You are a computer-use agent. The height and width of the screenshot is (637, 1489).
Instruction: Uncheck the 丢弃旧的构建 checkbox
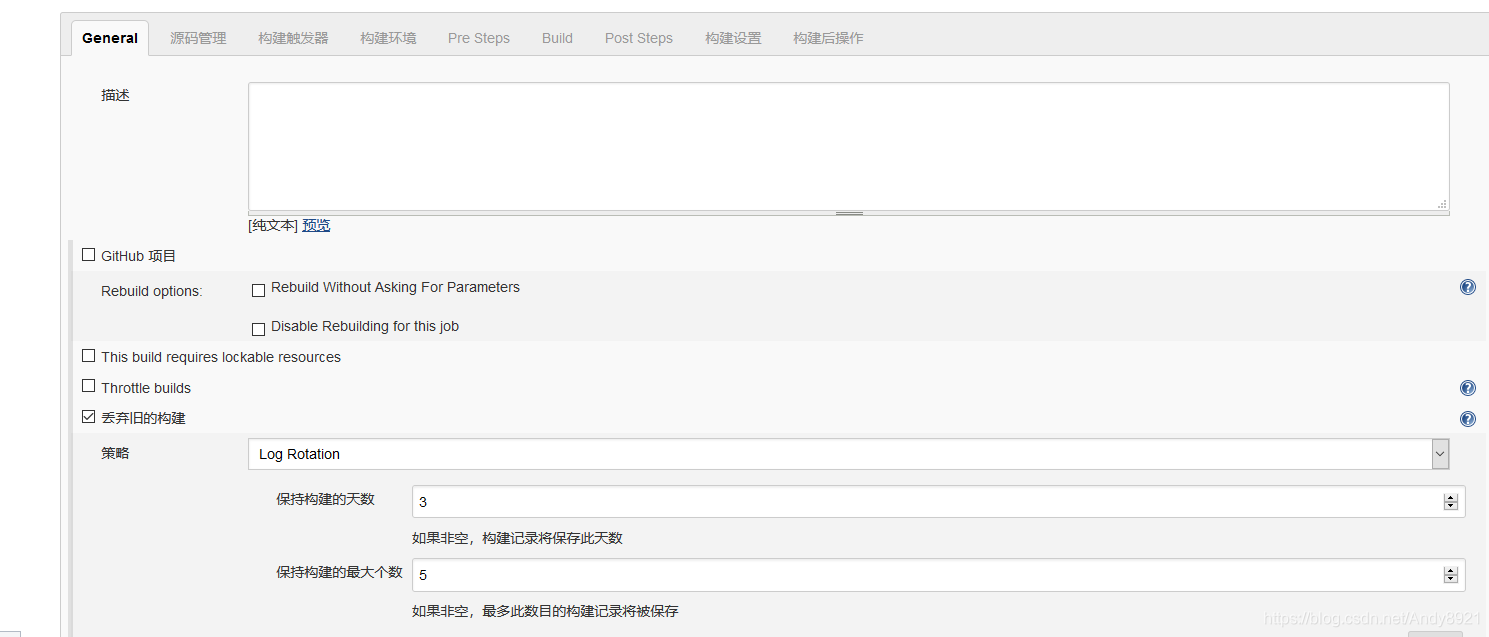click(89, 417)
